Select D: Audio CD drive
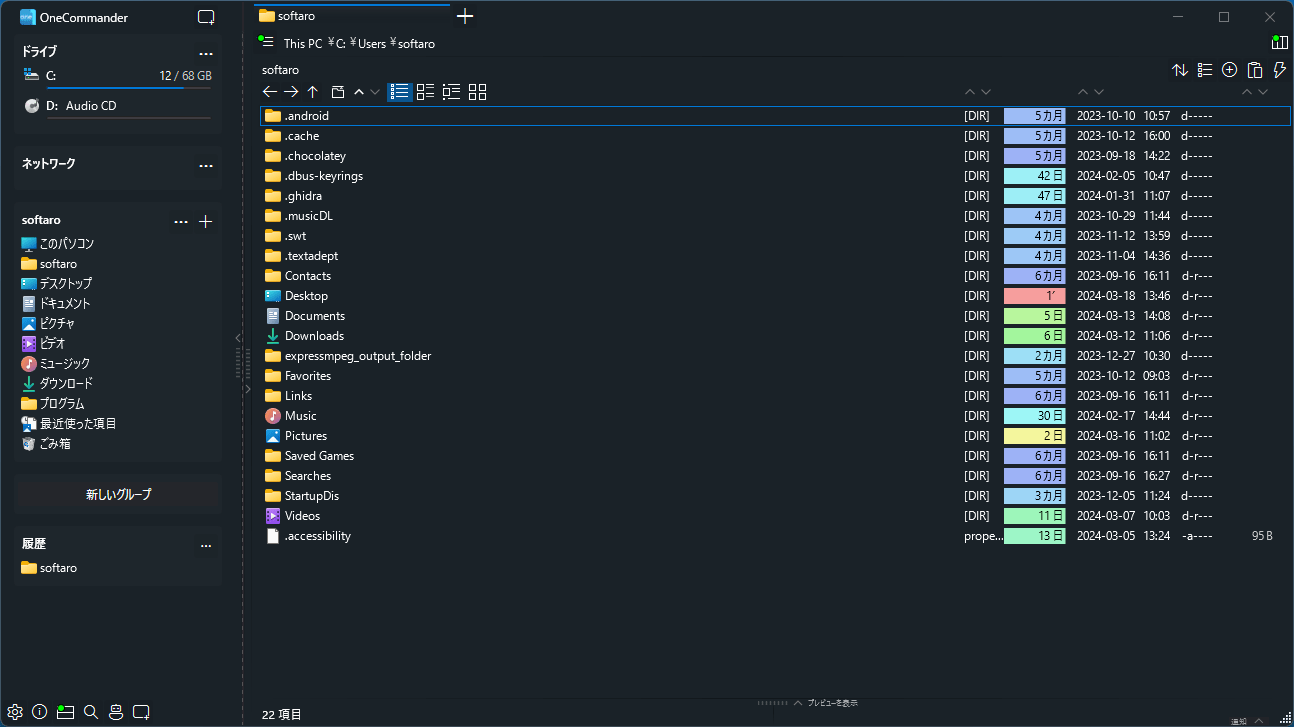The width and height of the screenshot is (1294, 727). [x=117, y=106]
